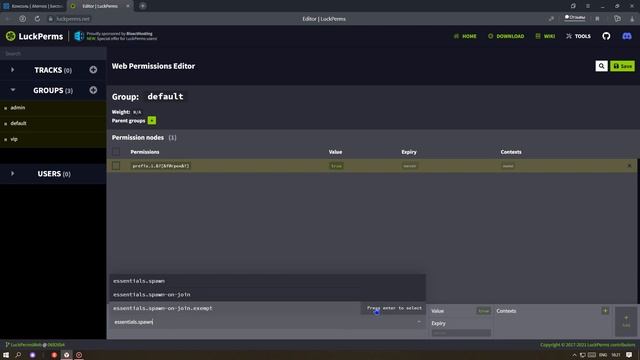Open the BisectHosting sponsor logo
This screenshot has height=360, width=640.
click(x=79, y=36)
